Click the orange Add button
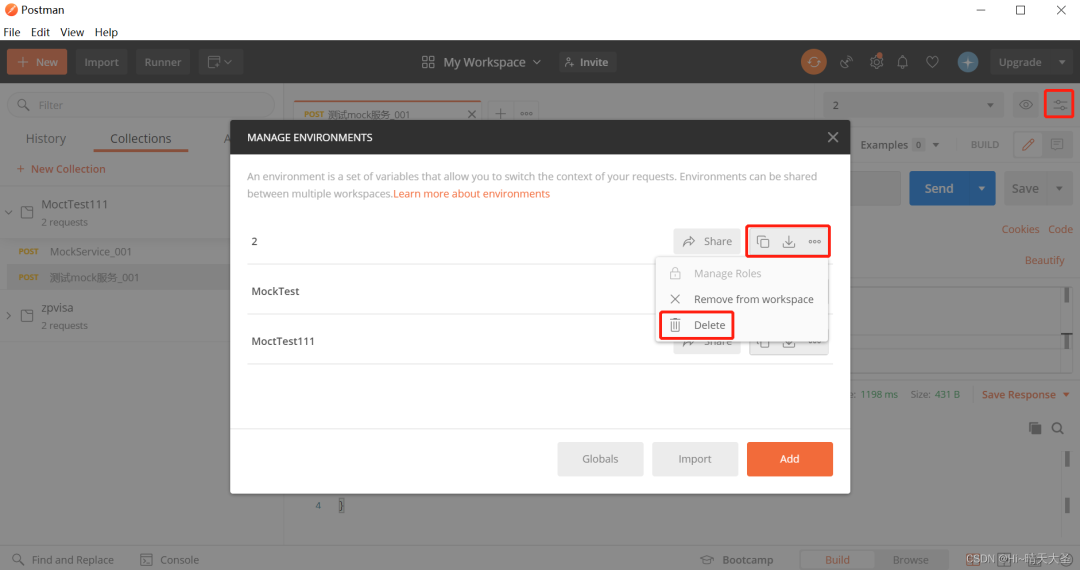The image size is (1080, 570). pos(789,458)
